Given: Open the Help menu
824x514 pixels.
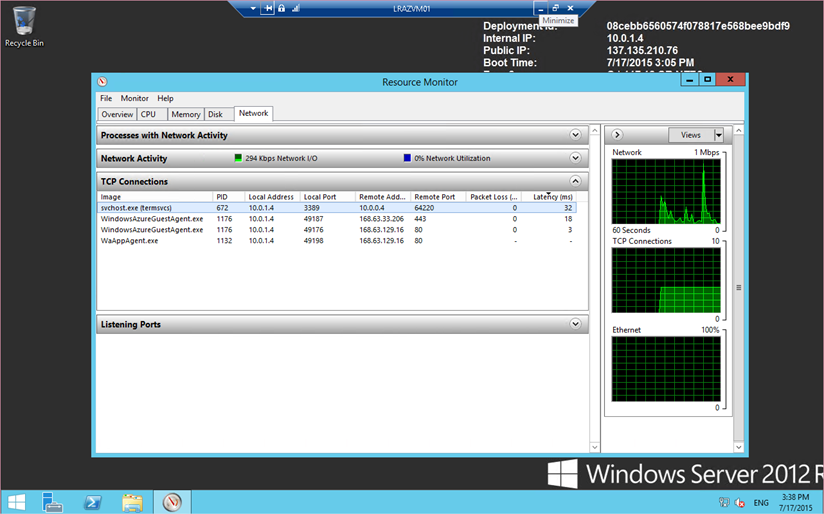Looking at the screenshot, I should click(x=165, y=98).
